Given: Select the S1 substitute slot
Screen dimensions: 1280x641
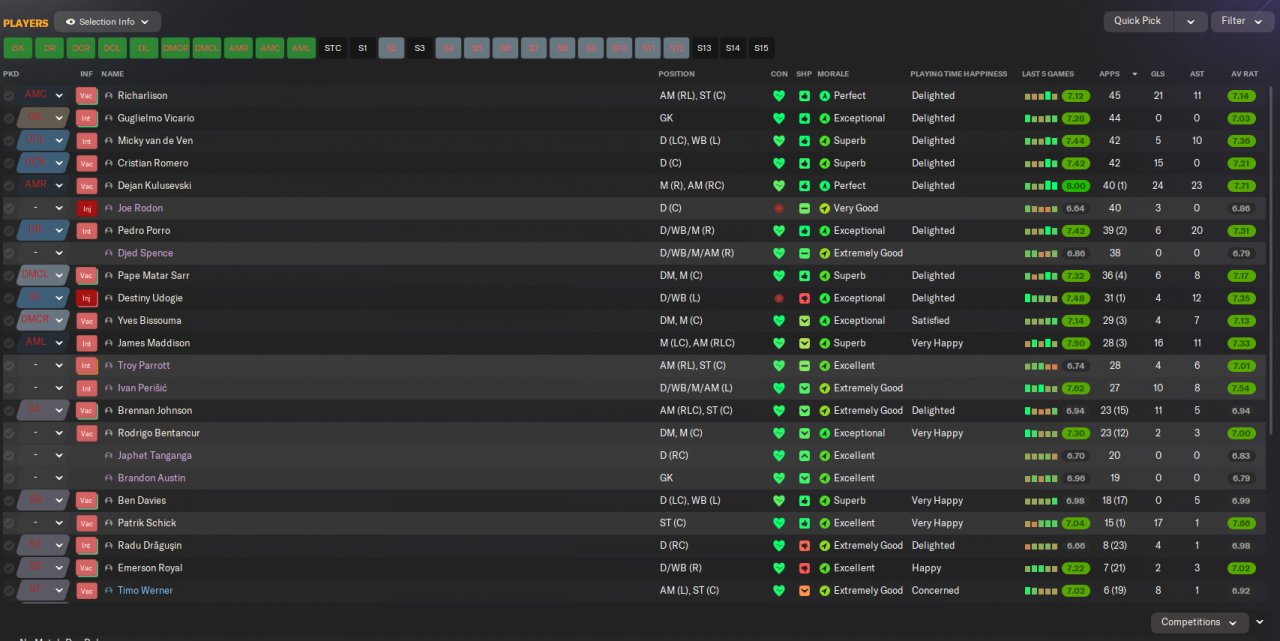Looking at the screenshot, I should [362, 48].
